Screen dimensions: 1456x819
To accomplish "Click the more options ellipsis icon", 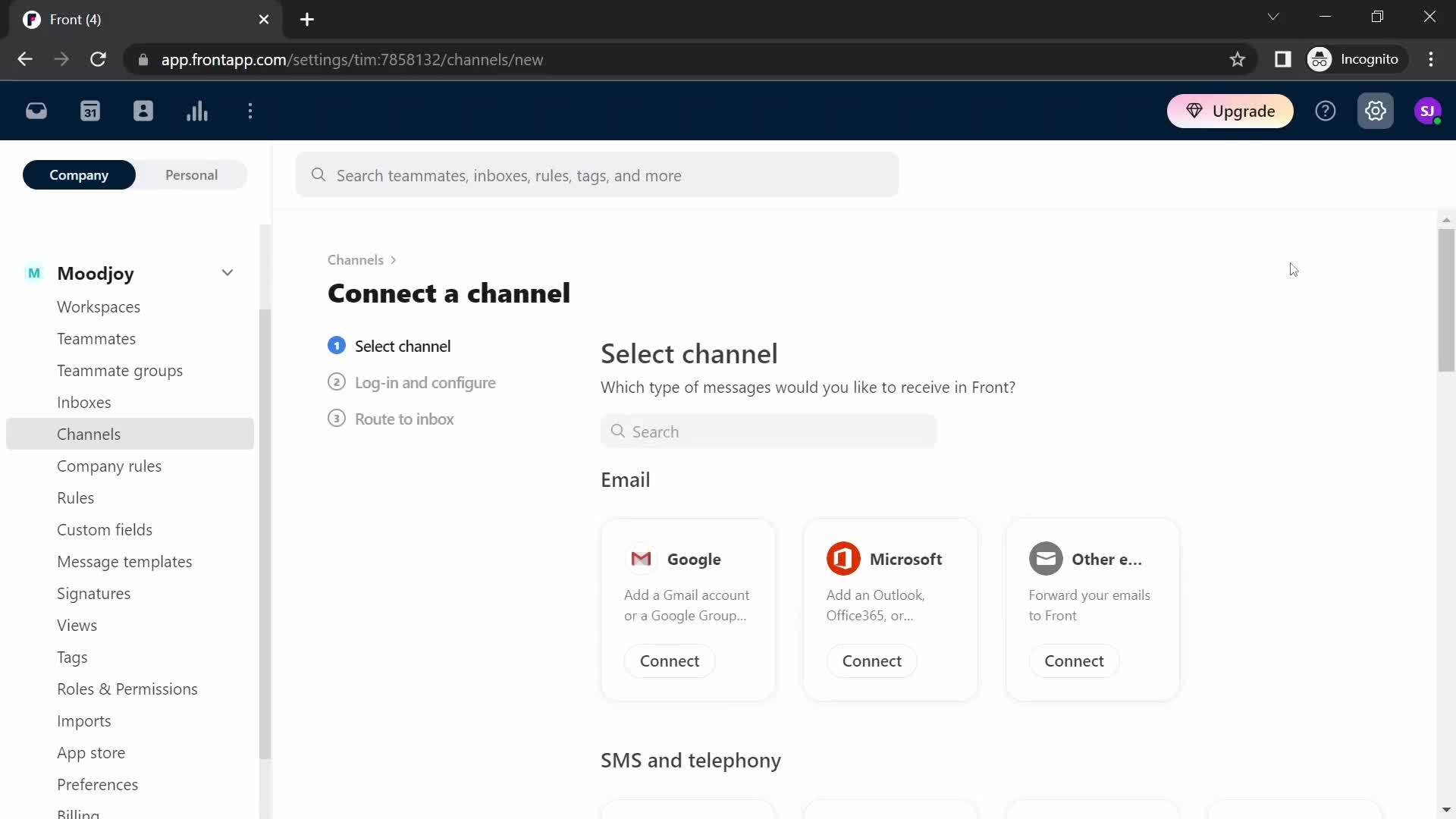I will click(250, 111).
